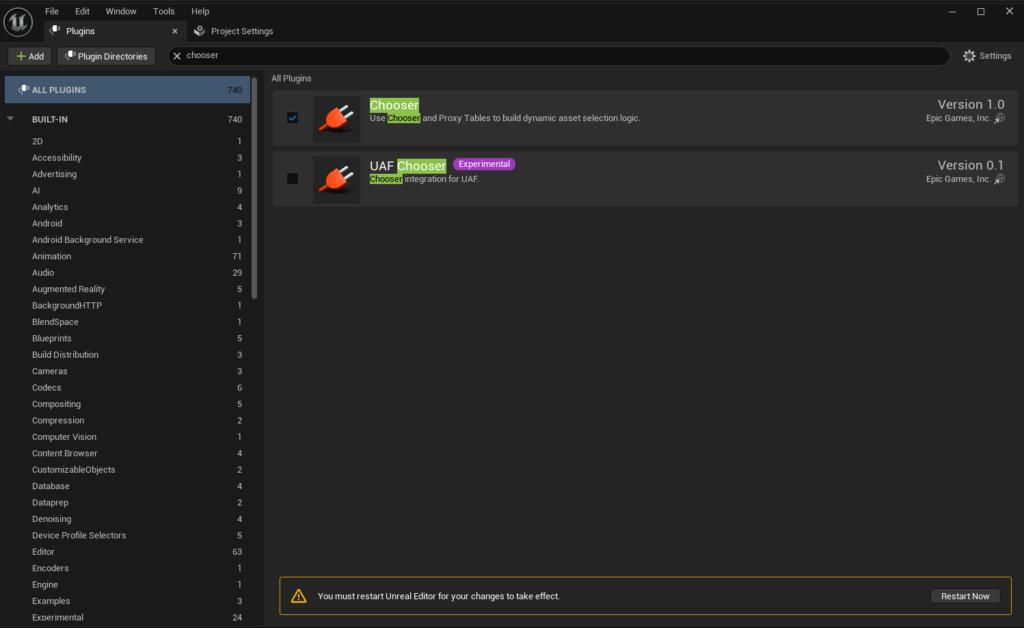Click the Add plugin button
The height and width of the screenshot is (628, 1024).
click(x=30, y=56)
